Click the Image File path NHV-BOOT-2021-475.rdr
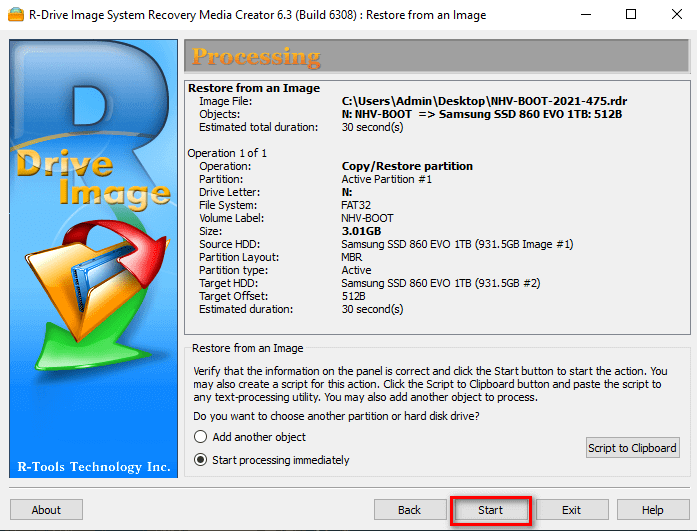 pyautogui.click(x=484, y=101)
